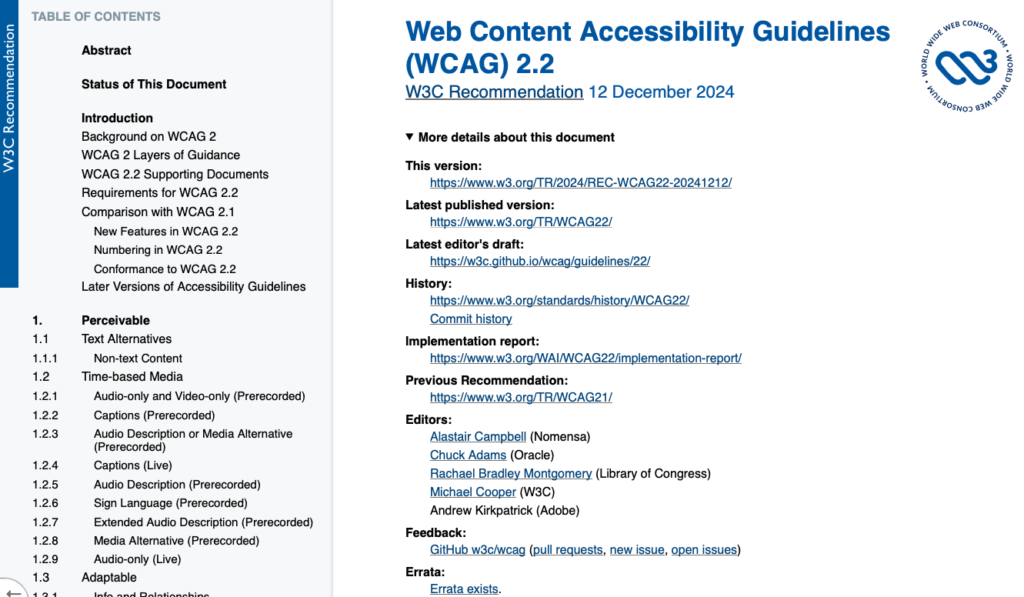This screenshot has width=1024, height=597.
Task: Open the W3C Recommendation hyperlink
Action: tap(494, 91)
